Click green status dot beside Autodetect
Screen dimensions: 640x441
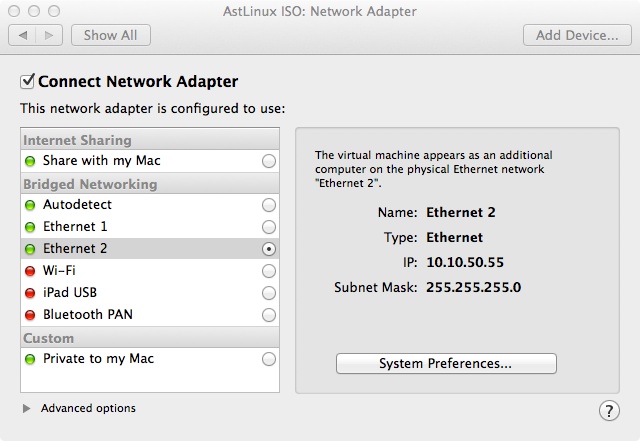pos(30,205)
